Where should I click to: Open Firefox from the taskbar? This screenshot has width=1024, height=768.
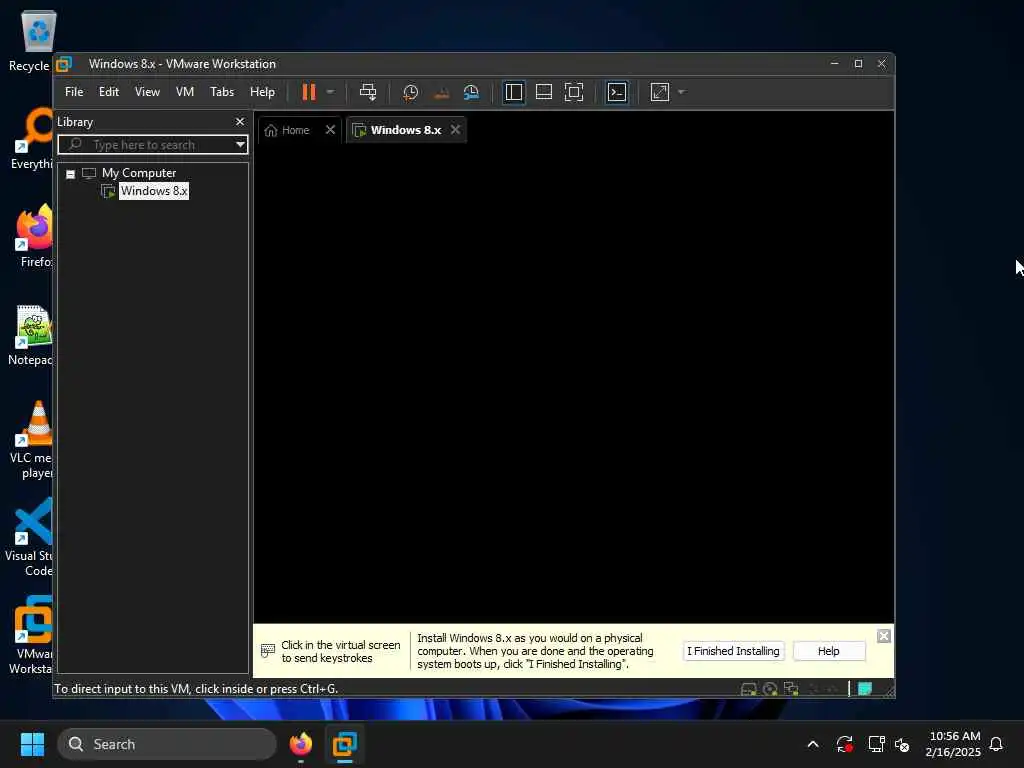click(x=301, y=744)
